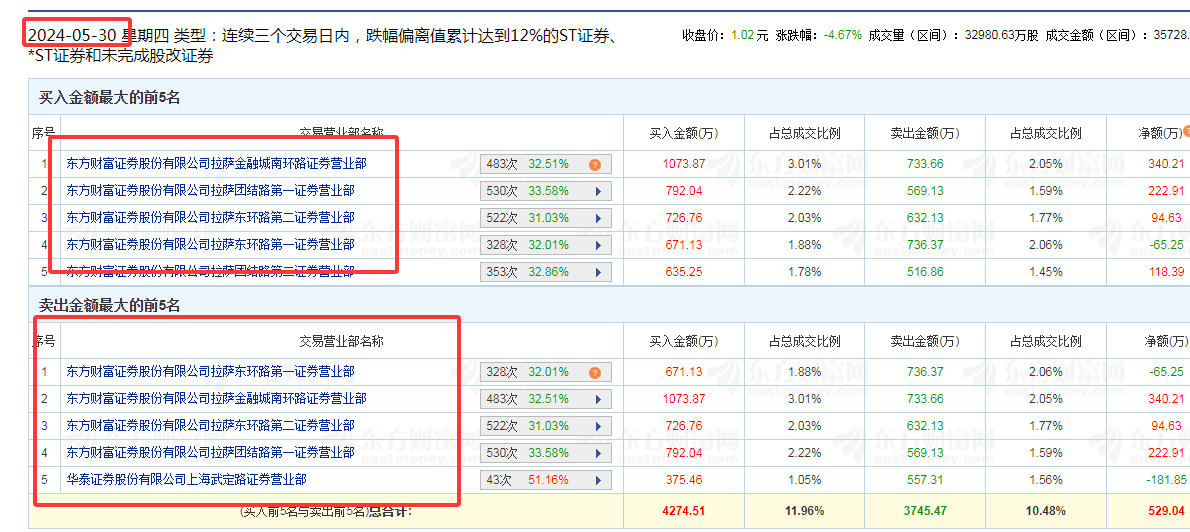
Task: Click 买入金额(万) header in buy table
Action: 684,134
